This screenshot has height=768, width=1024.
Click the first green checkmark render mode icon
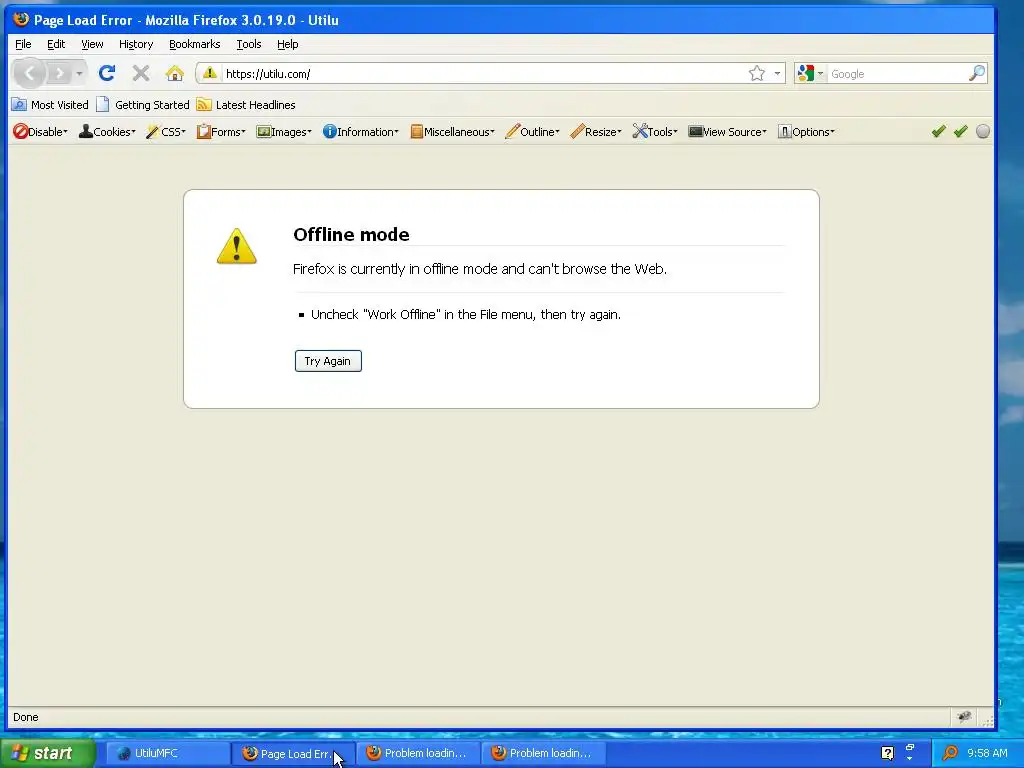click(x=938, y=131)
